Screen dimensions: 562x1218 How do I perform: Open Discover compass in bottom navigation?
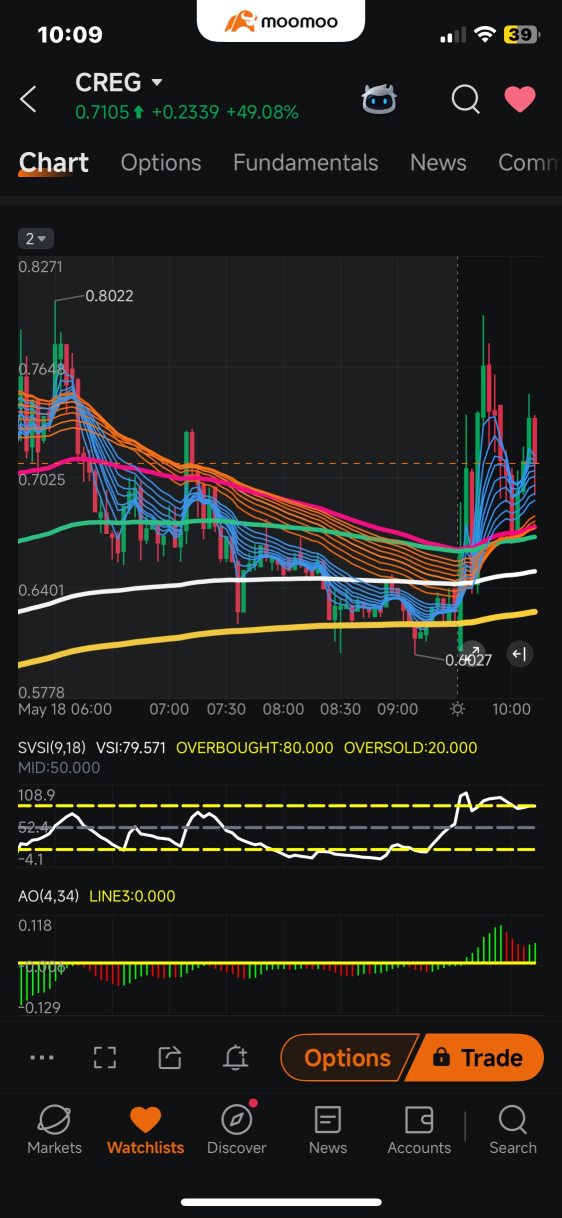click(x=237, y=1130)
